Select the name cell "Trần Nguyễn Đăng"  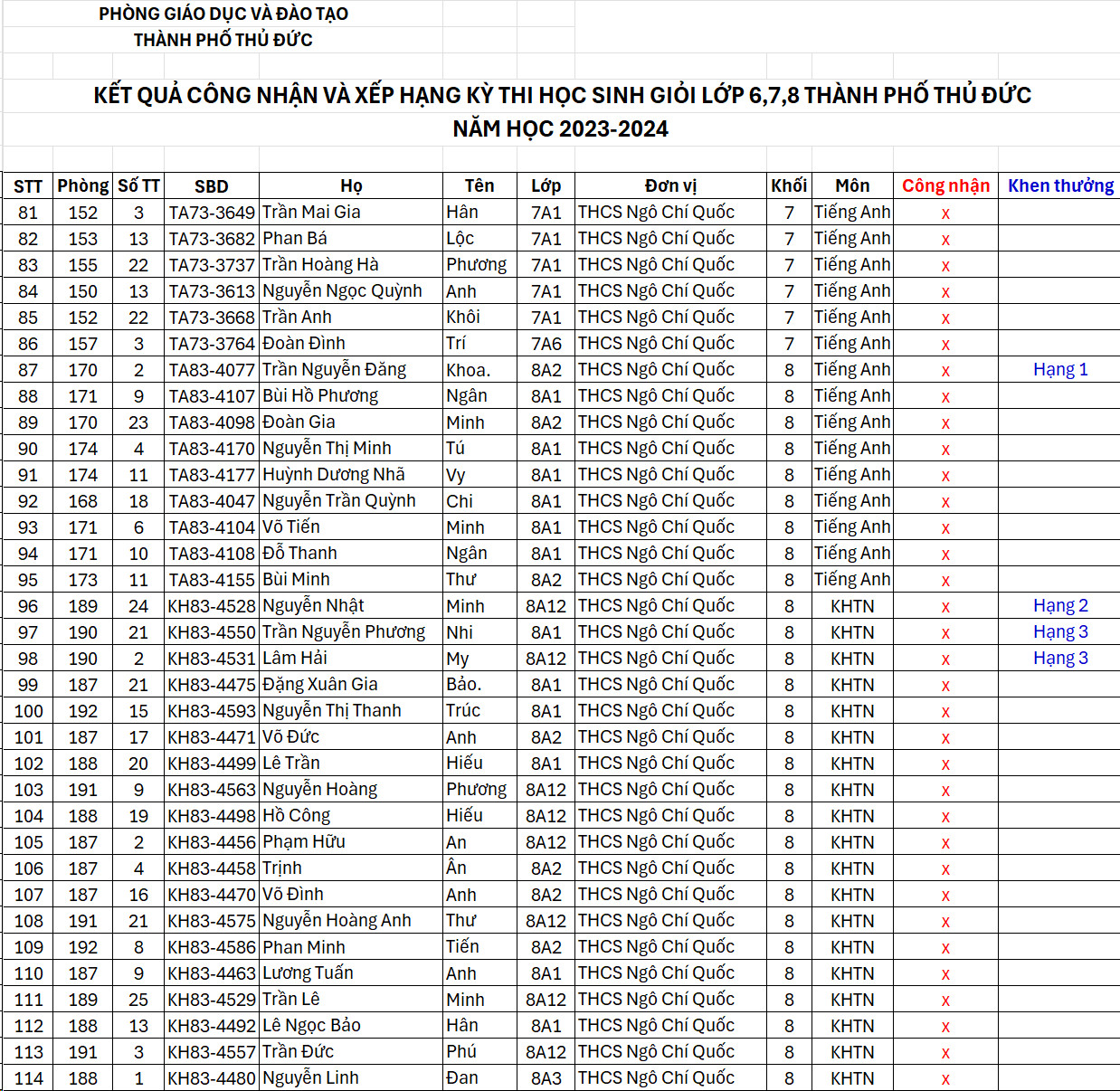coord(335,370)
